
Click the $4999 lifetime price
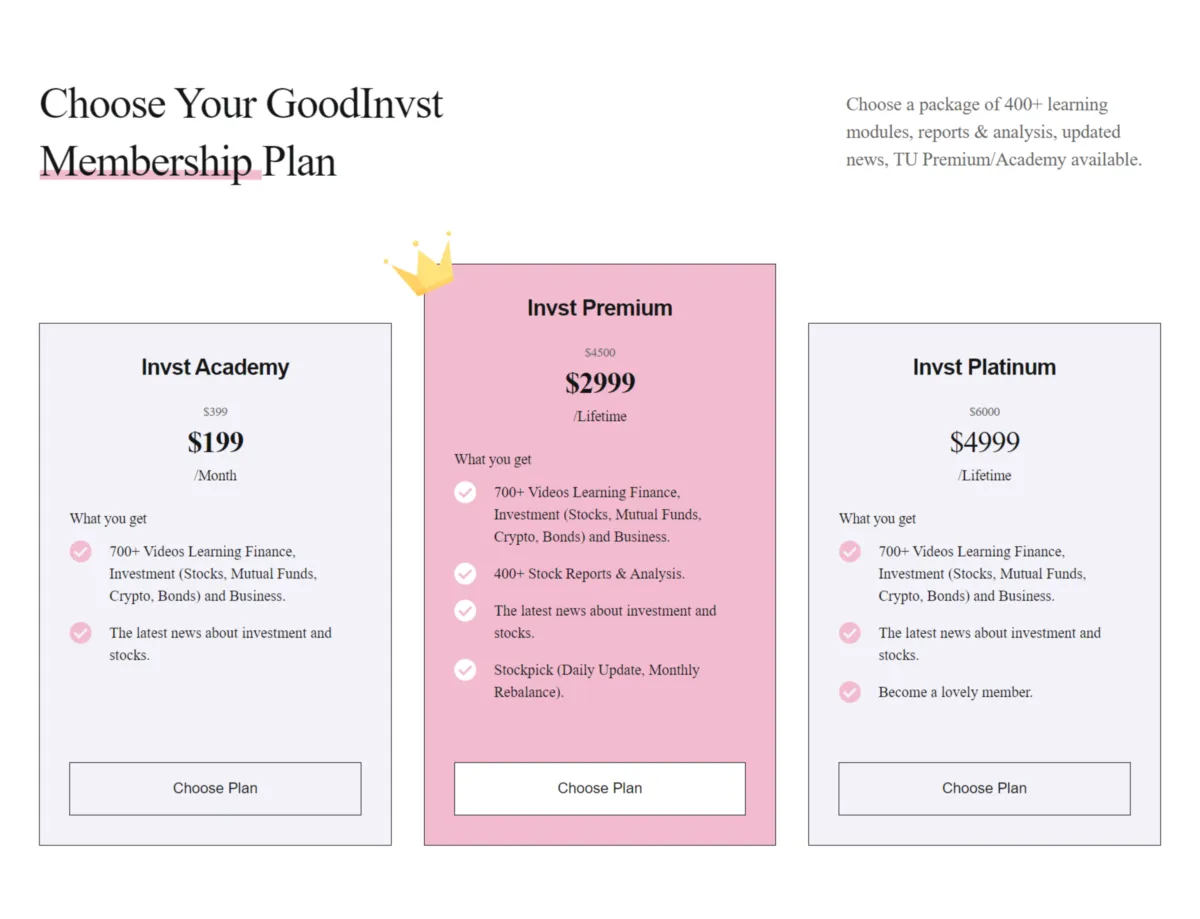(984, 442)
